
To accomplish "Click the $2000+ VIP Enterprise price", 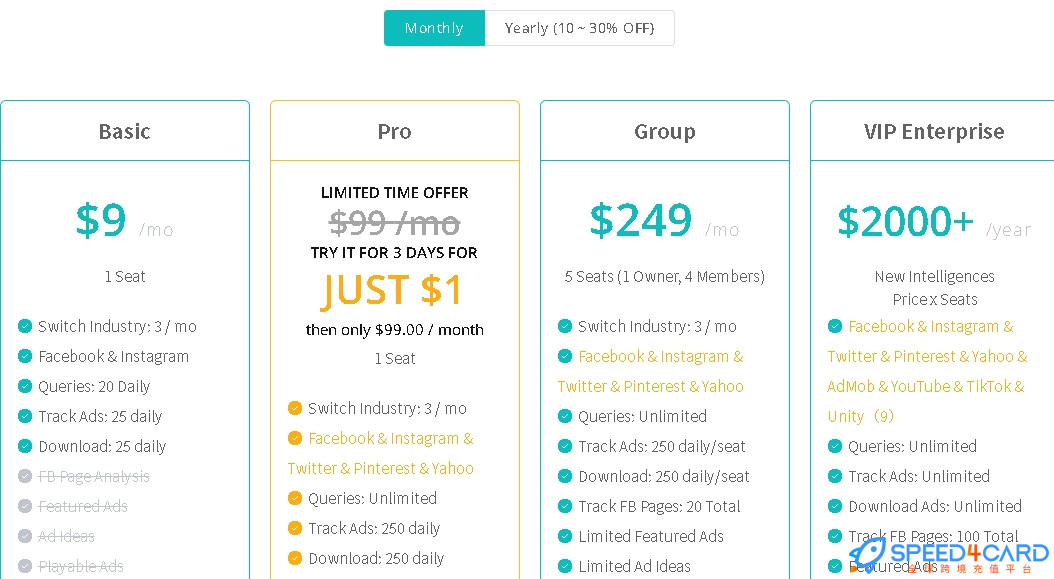I will pyautogui.click(x=905, y=221).
